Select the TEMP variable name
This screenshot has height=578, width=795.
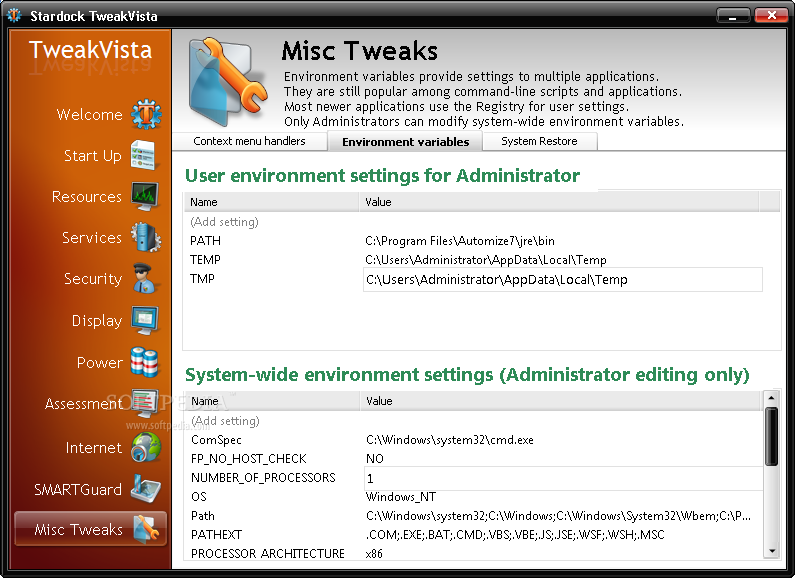pos(205,260)
